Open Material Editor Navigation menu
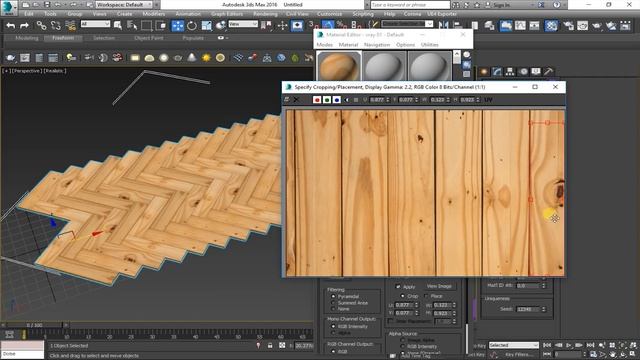Viewport: 640px width, 360px height. tap(377, 44)
